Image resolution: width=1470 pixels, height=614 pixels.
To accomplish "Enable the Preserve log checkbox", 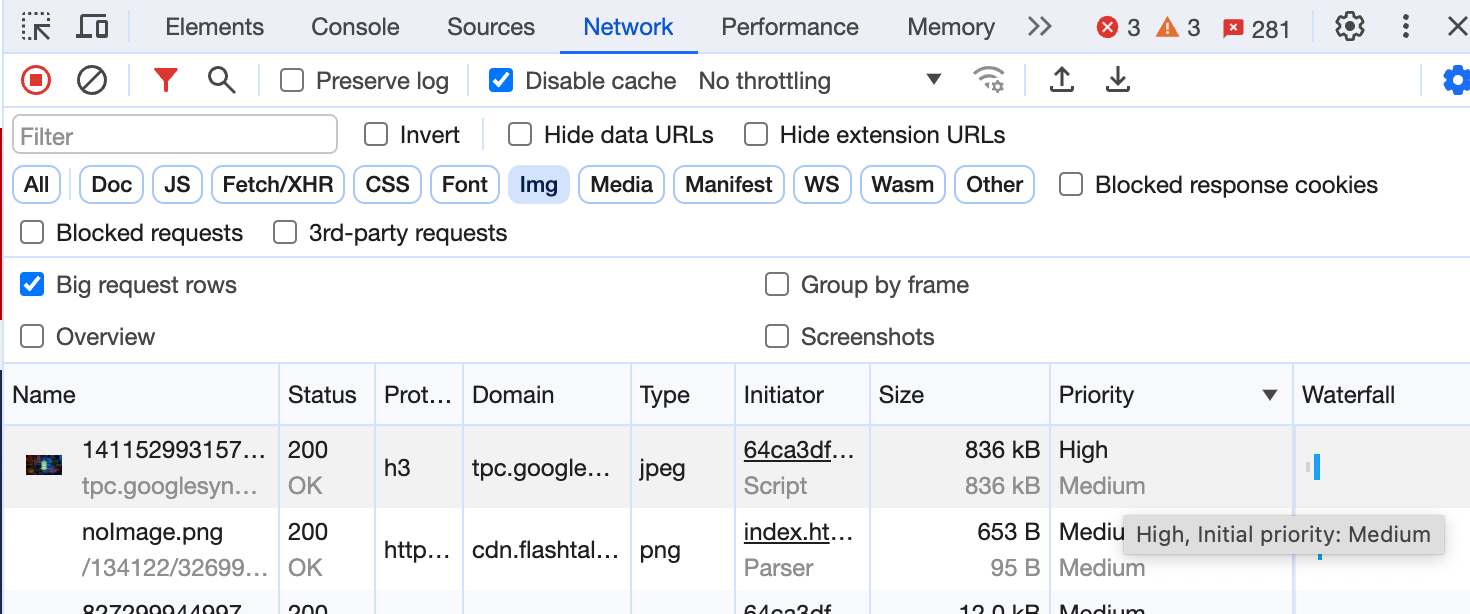I will click(291, 80).
